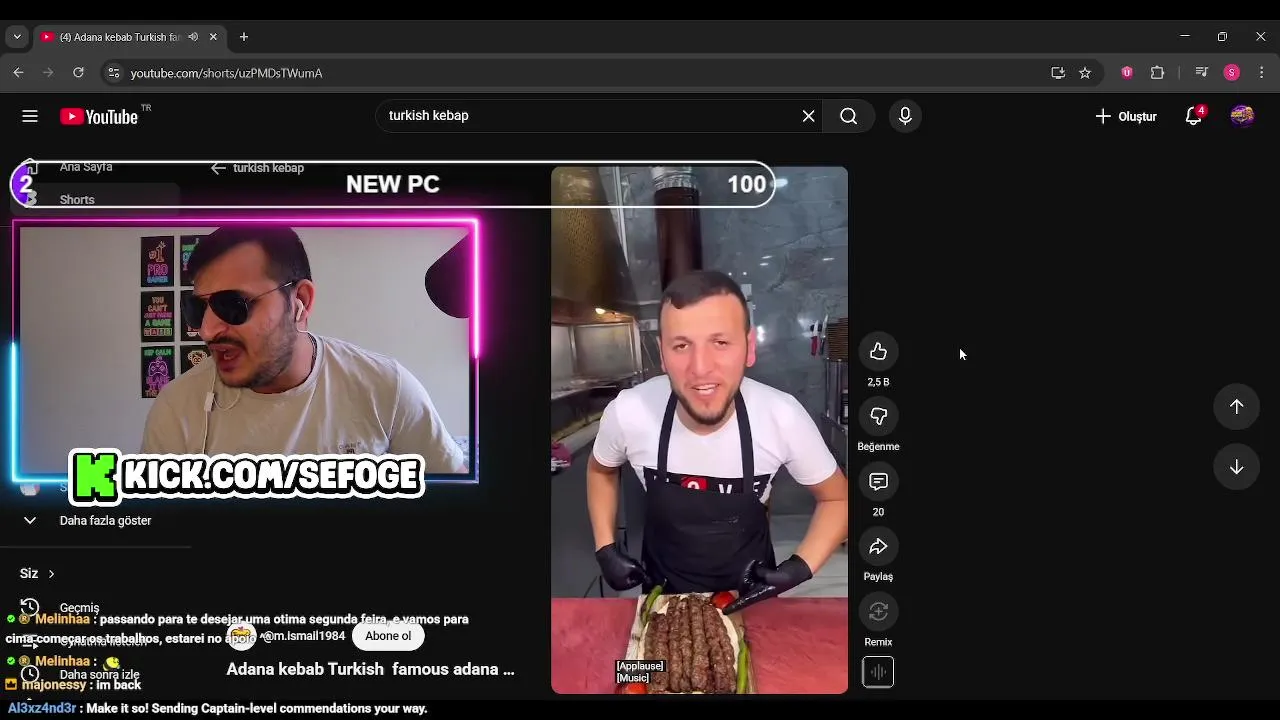Open the Extensions puzzle icon
1280x720 pixels.
(1158, 73)
